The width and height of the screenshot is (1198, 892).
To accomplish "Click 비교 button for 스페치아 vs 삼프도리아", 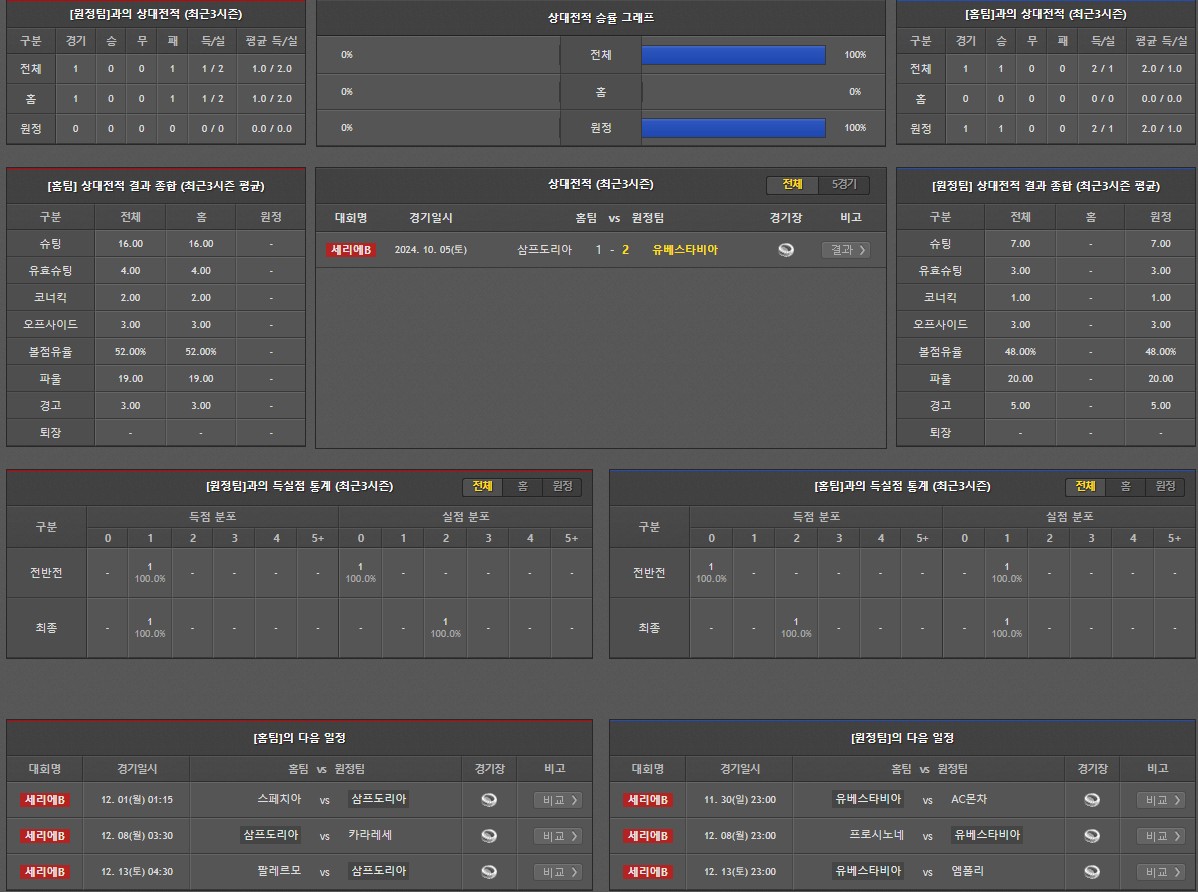I will click(557, 800).
